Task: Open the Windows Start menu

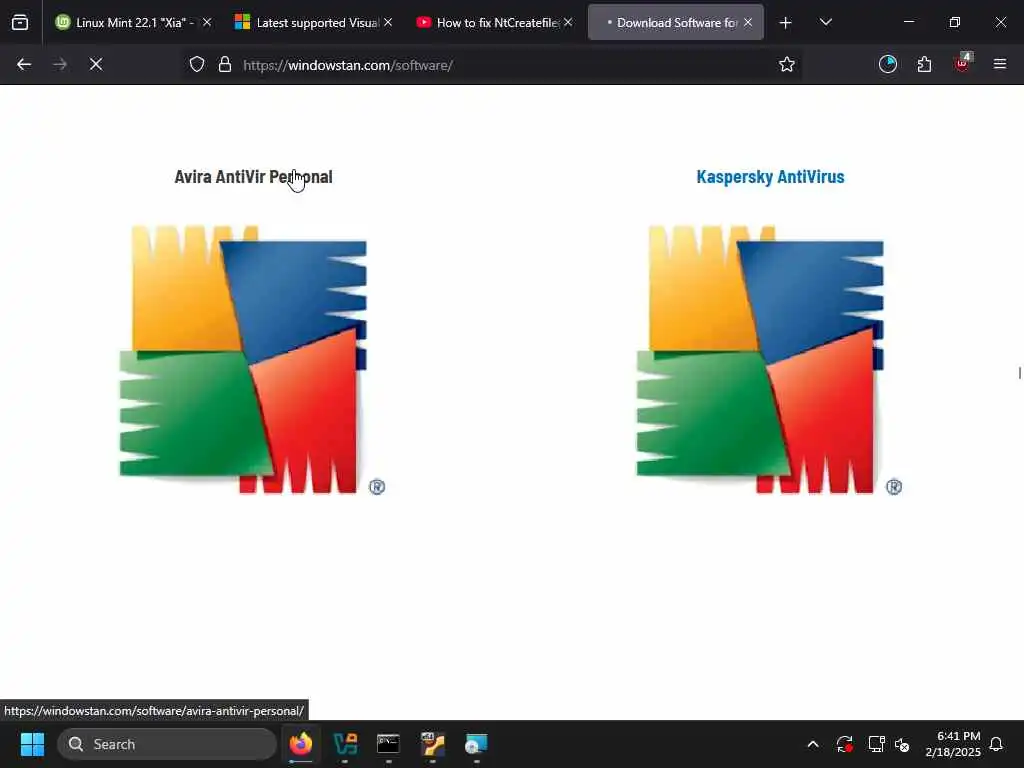Action: 32,744
